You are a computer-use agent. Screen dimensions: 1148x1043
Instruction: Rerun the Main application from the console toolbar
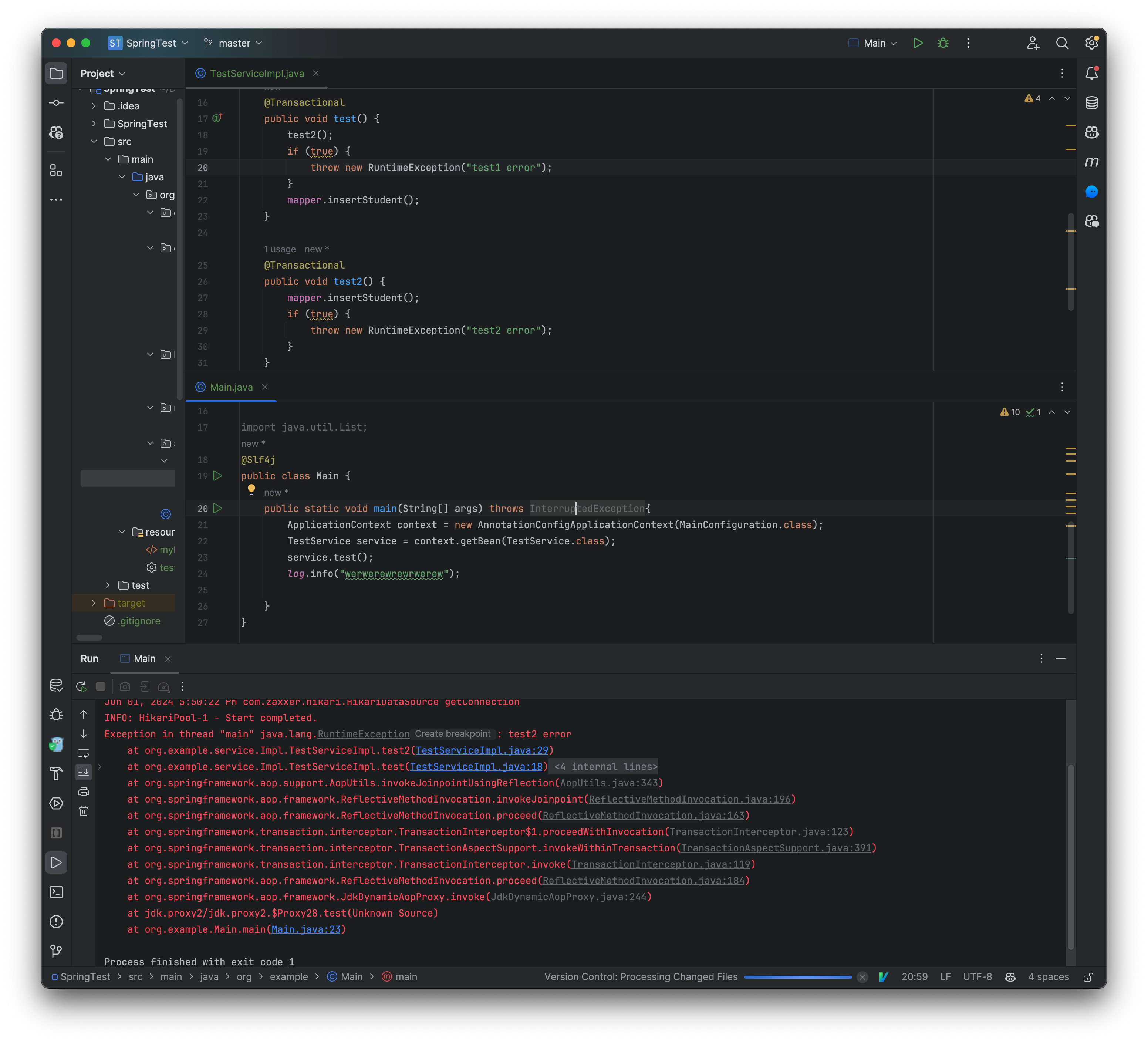pos(81,686)
